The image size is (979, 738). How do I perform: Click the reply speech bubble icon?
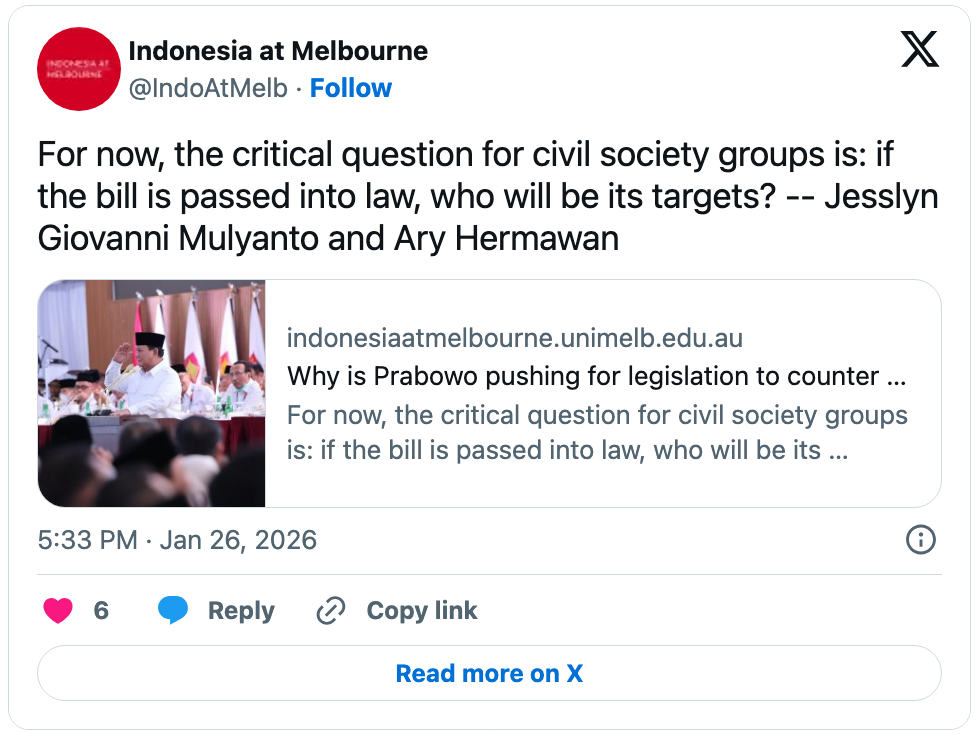[x=173, y=611]
